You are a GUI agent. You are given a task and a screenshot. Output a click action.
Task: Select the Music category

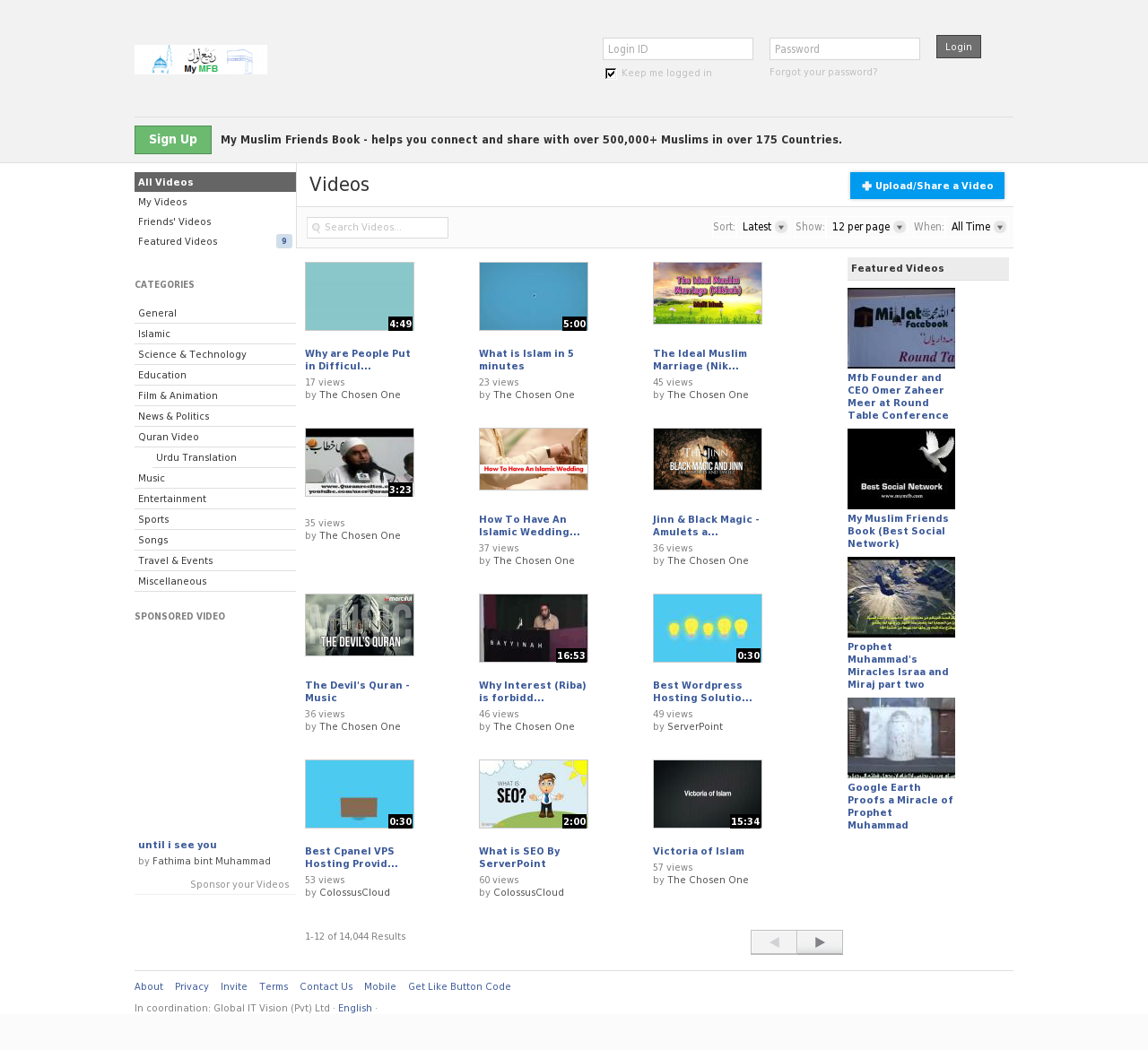215,478
